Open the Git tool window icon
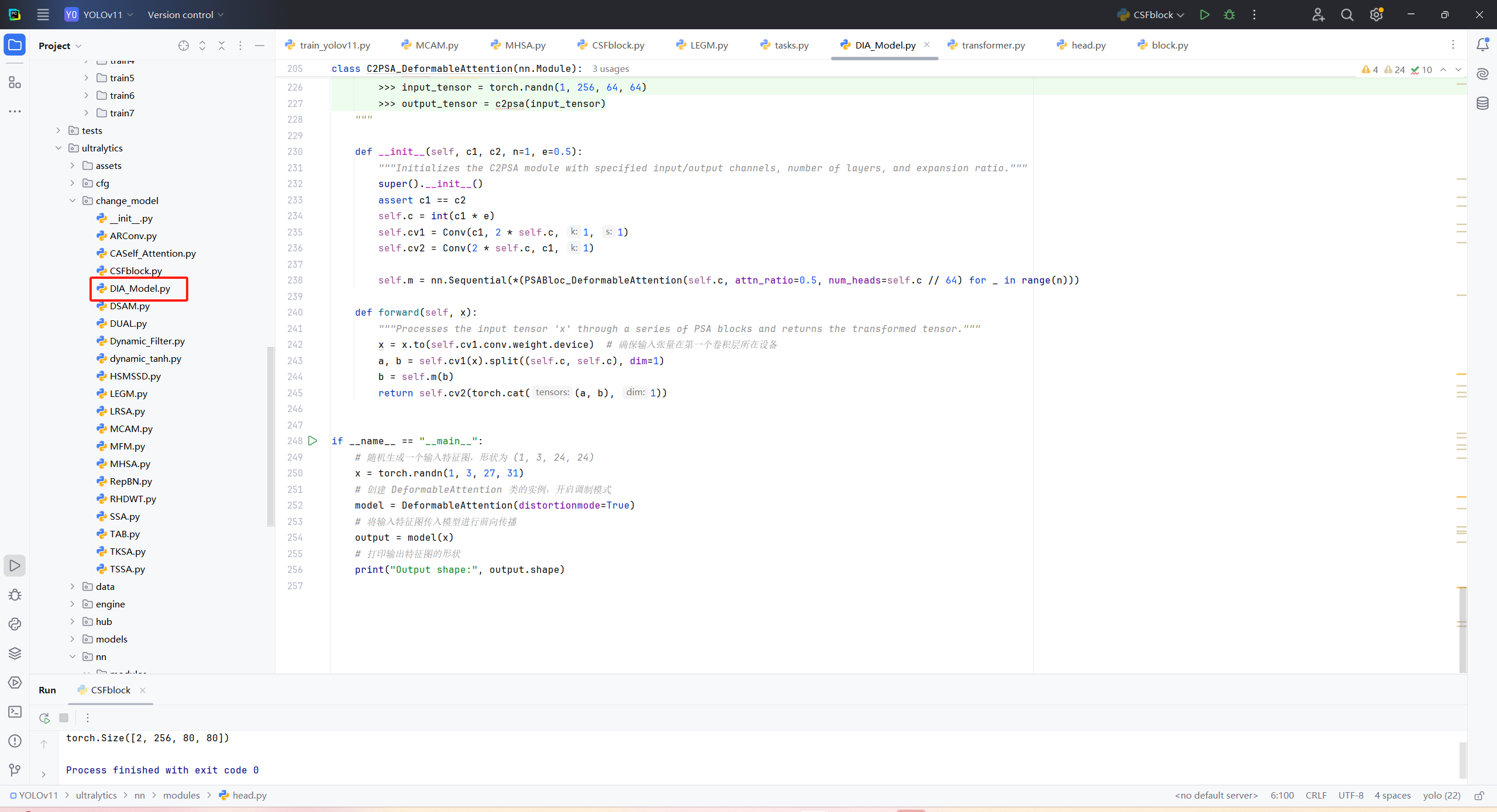 tap(15, 770)
